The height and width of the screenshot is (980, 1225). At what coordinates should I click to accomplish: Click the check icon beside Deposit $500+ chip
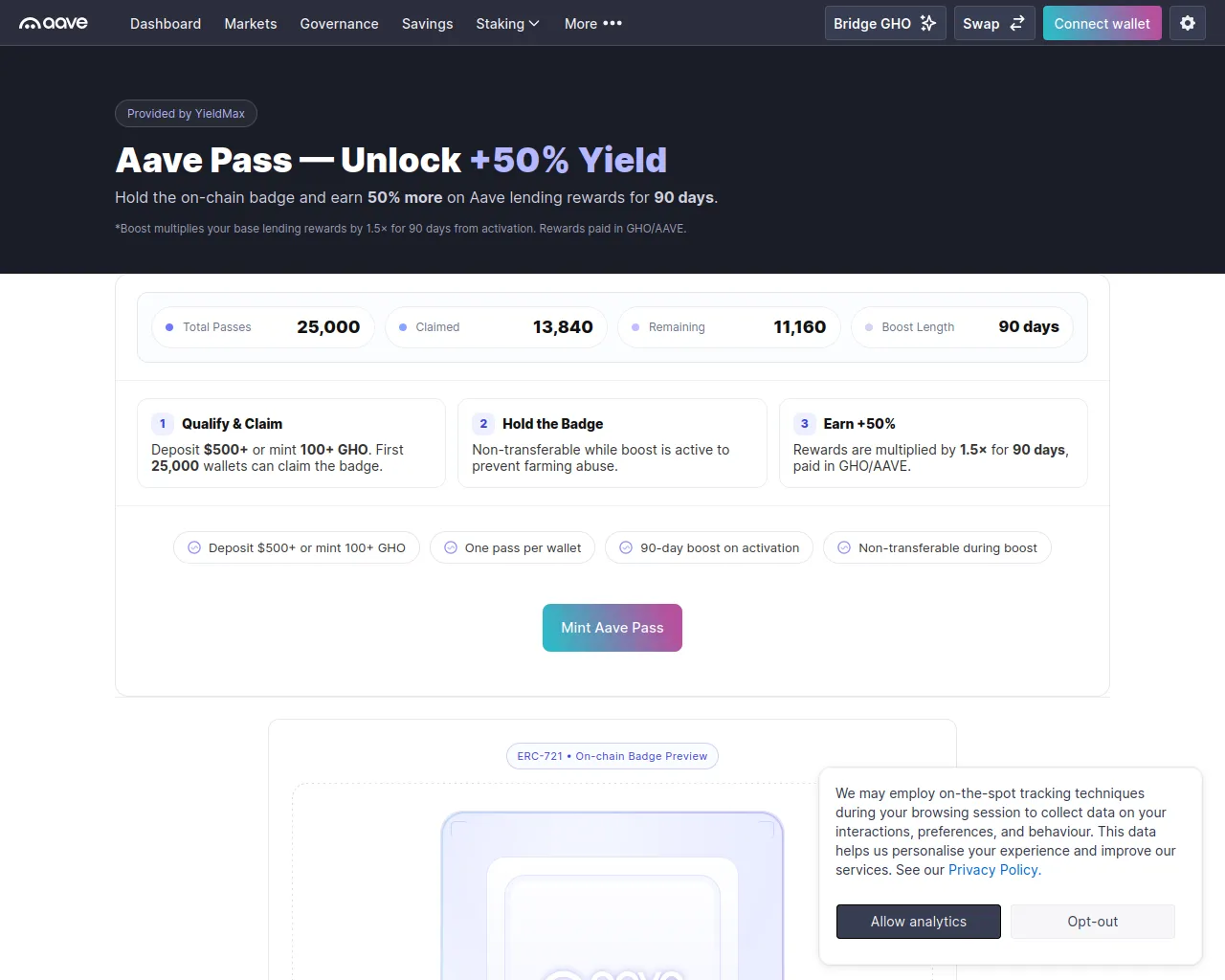coord(194,547)
